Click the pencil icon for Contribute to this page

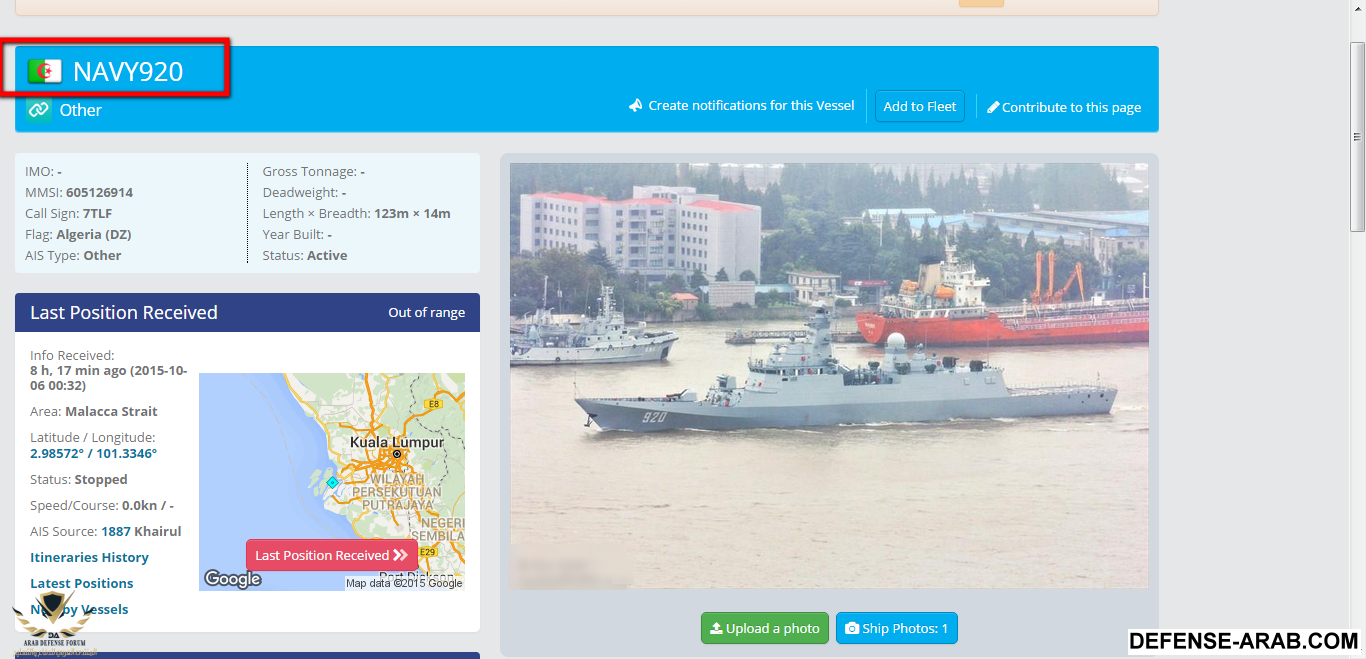coord(993,107)
